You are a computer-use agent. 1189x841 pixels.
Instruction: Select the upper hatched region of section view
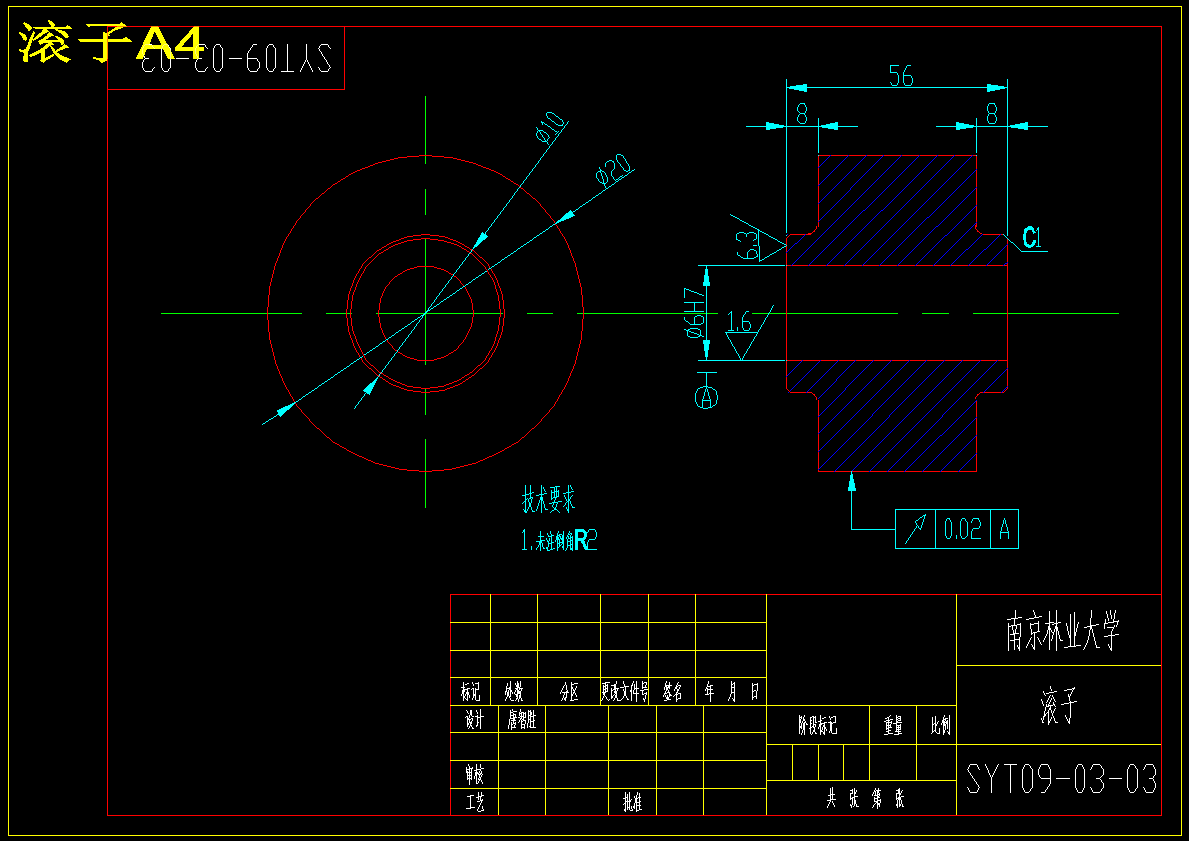(896, 210)
